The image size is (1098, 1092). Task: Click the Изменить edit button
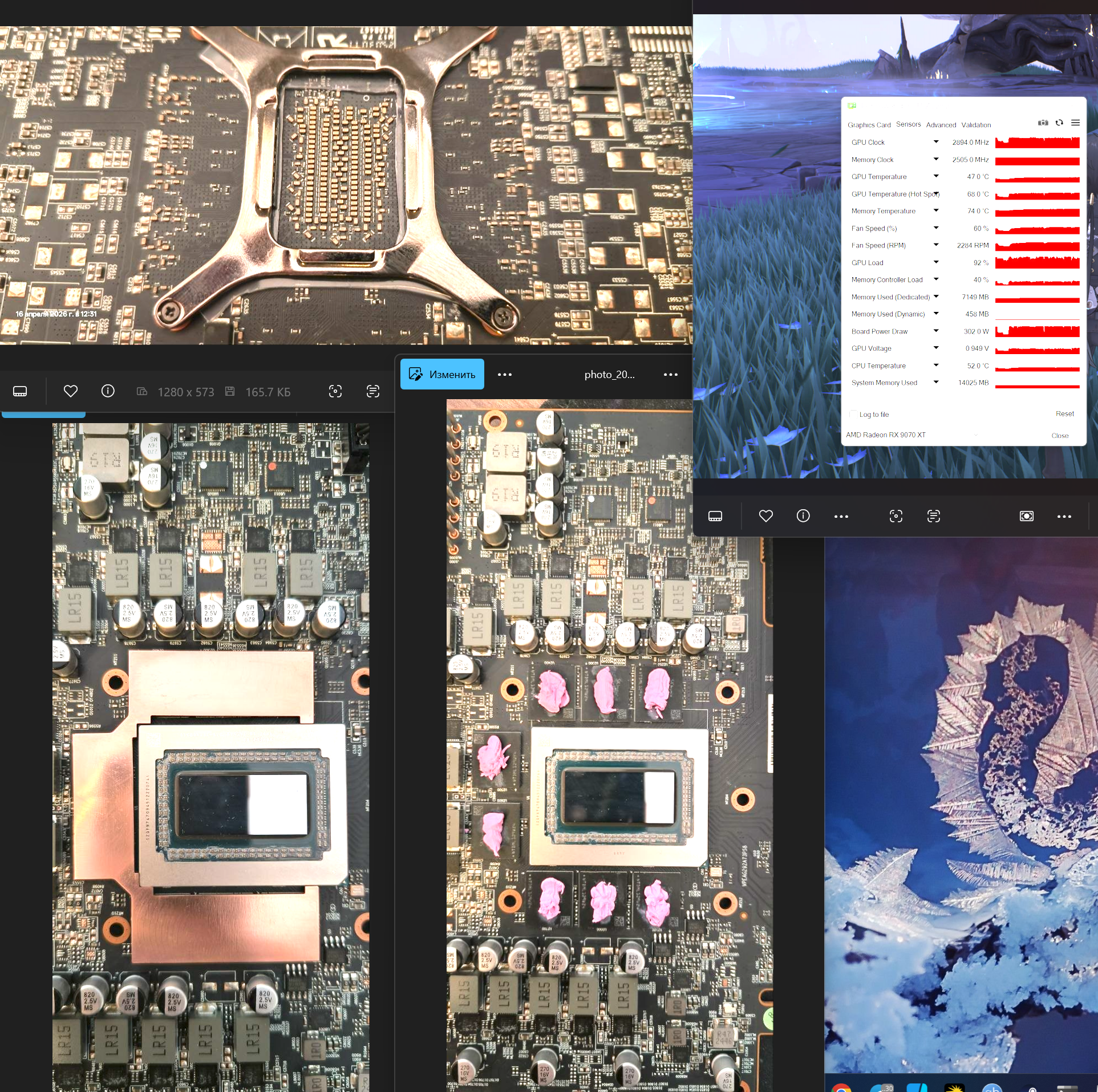pyautogui.click(x=442, y=375)
